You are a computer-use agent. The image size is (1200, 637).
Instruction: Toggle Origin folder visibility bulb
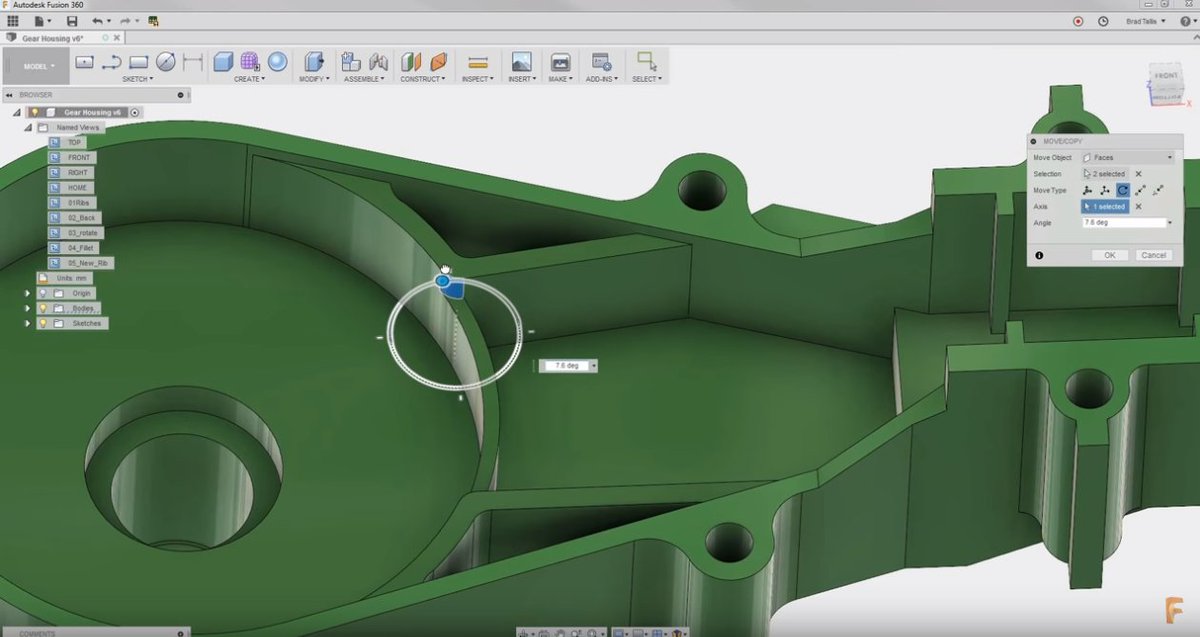tap(43, 293)
